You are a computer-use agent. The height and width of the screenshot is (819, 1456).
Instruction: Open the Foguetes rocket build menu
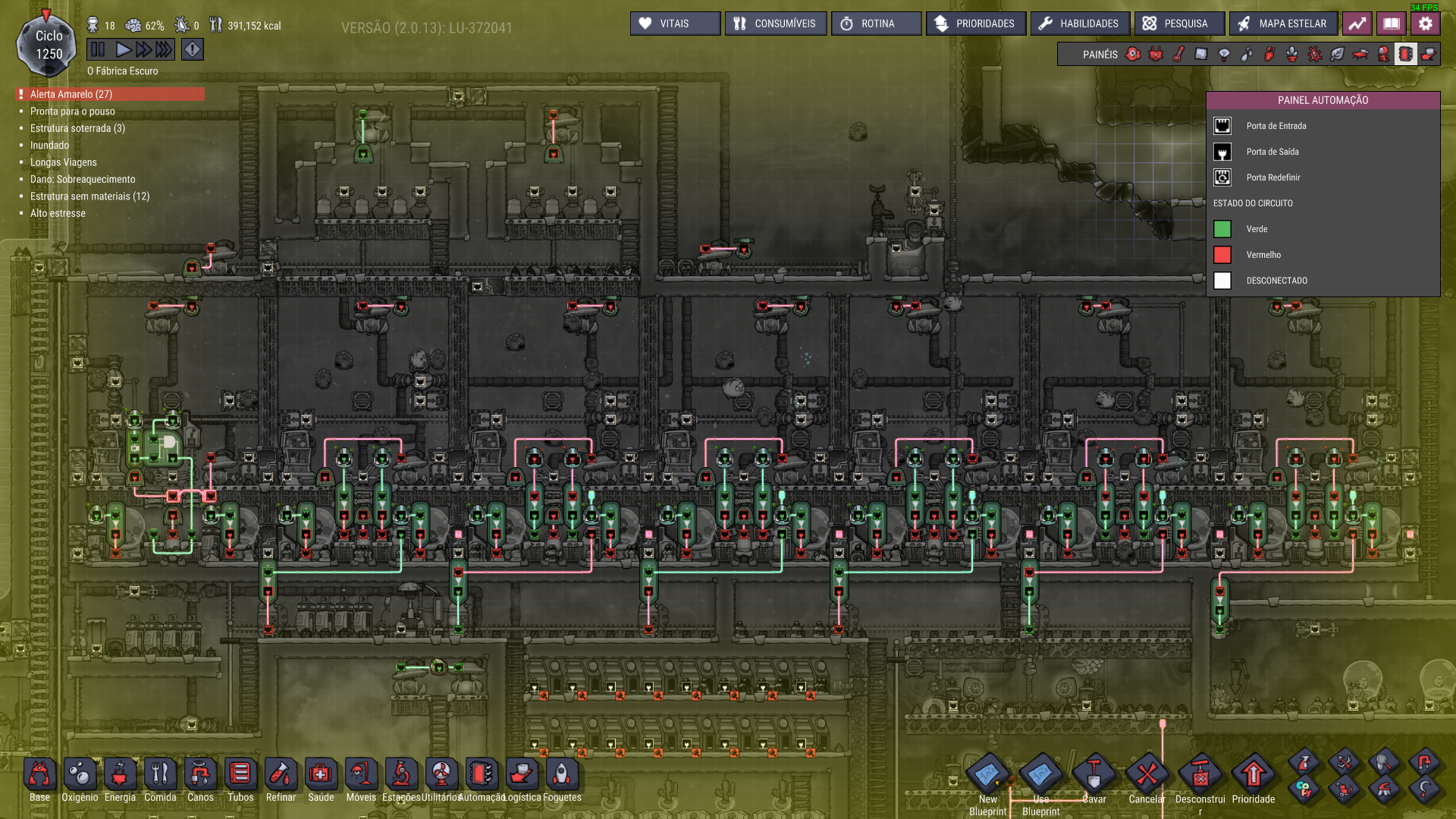point(562,775)
